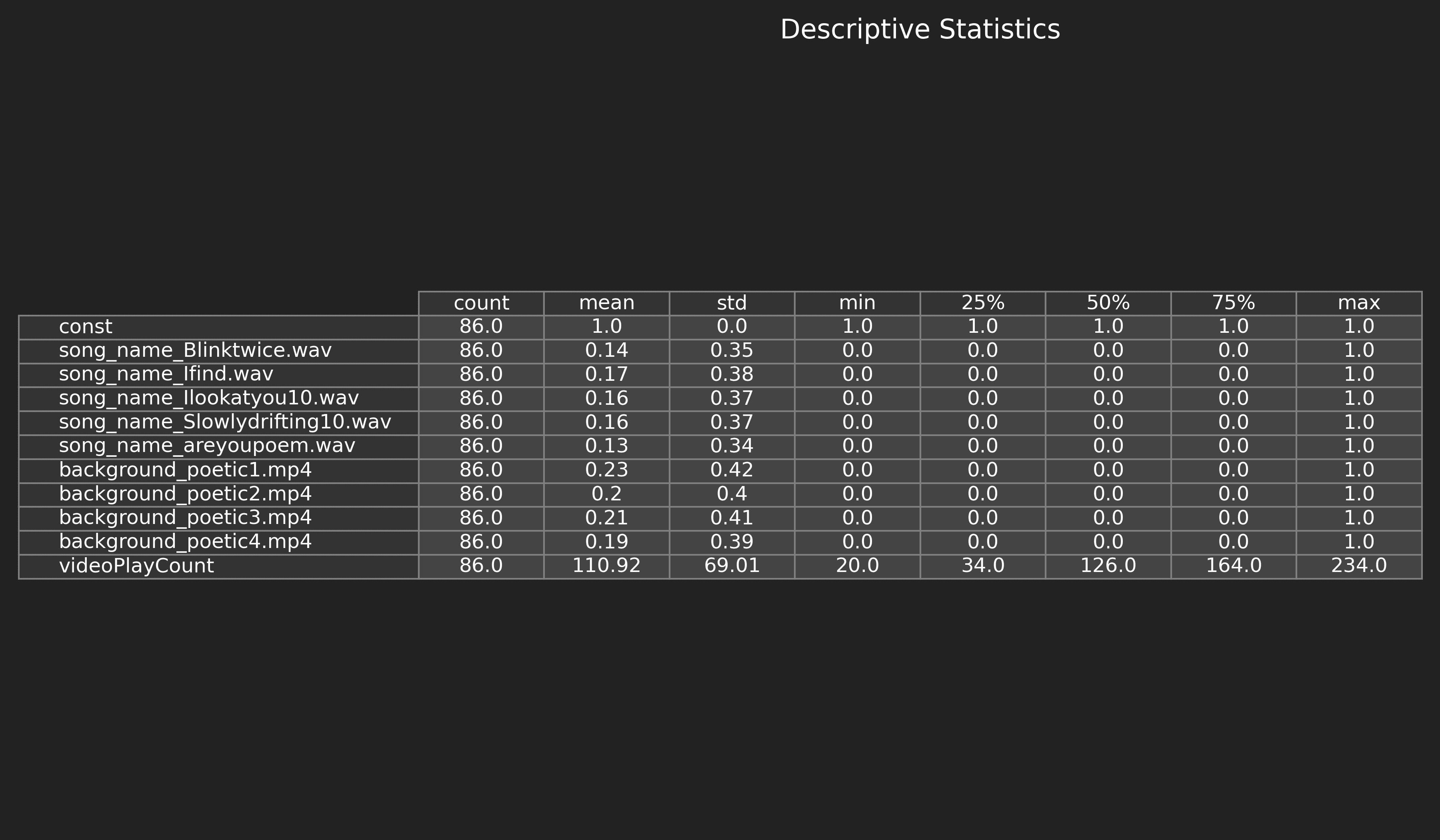The image size is (1440, 840).
Task: Select the song_name_Blinktwice.wav row label
Action: click(195, 351)
